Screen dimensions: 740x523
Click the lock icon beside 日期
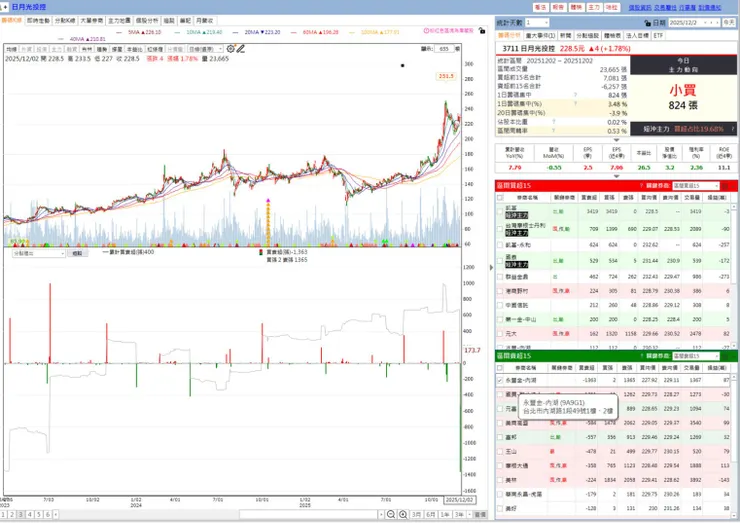pyautogui.click(x=648, y=23)
